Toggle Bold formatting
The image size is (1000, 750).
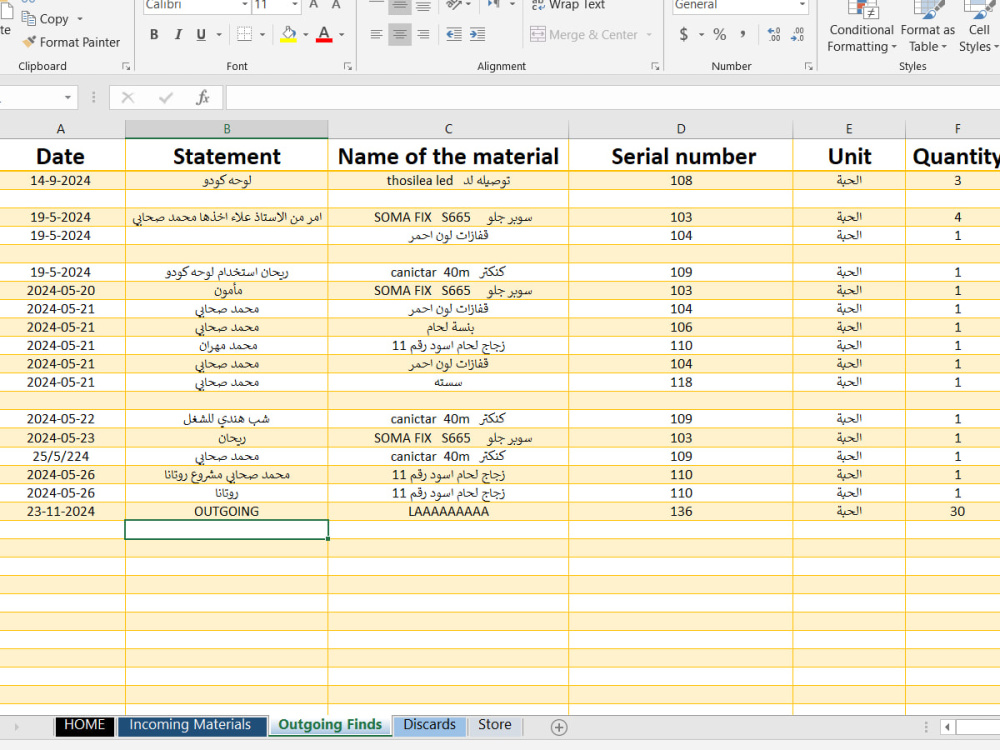tap(154, 34)
